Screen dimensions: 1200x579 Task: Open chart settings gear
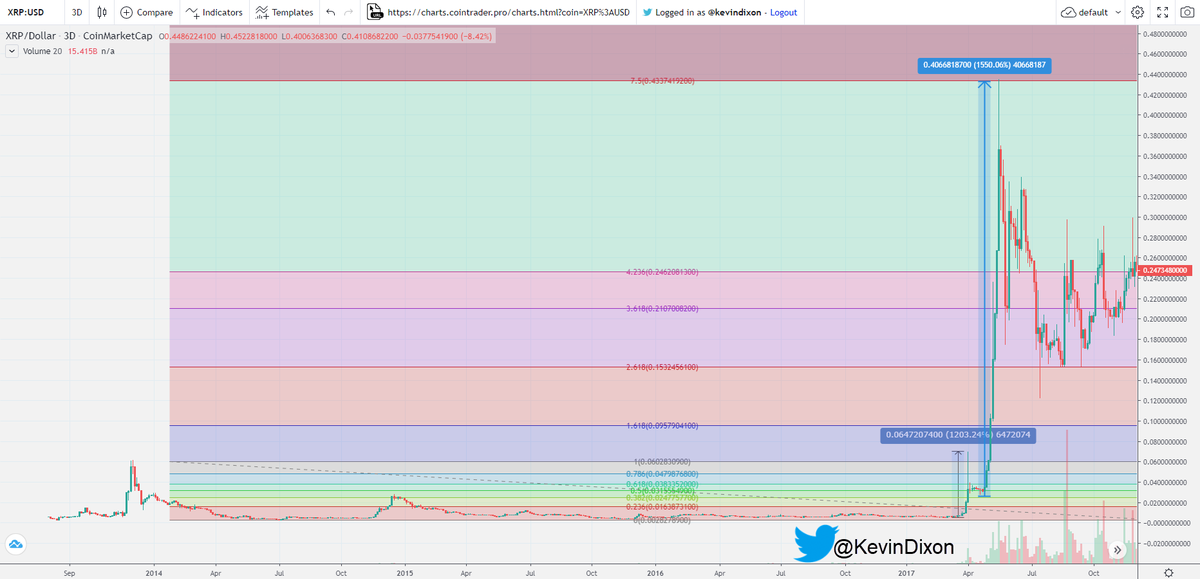(1137, 12)
